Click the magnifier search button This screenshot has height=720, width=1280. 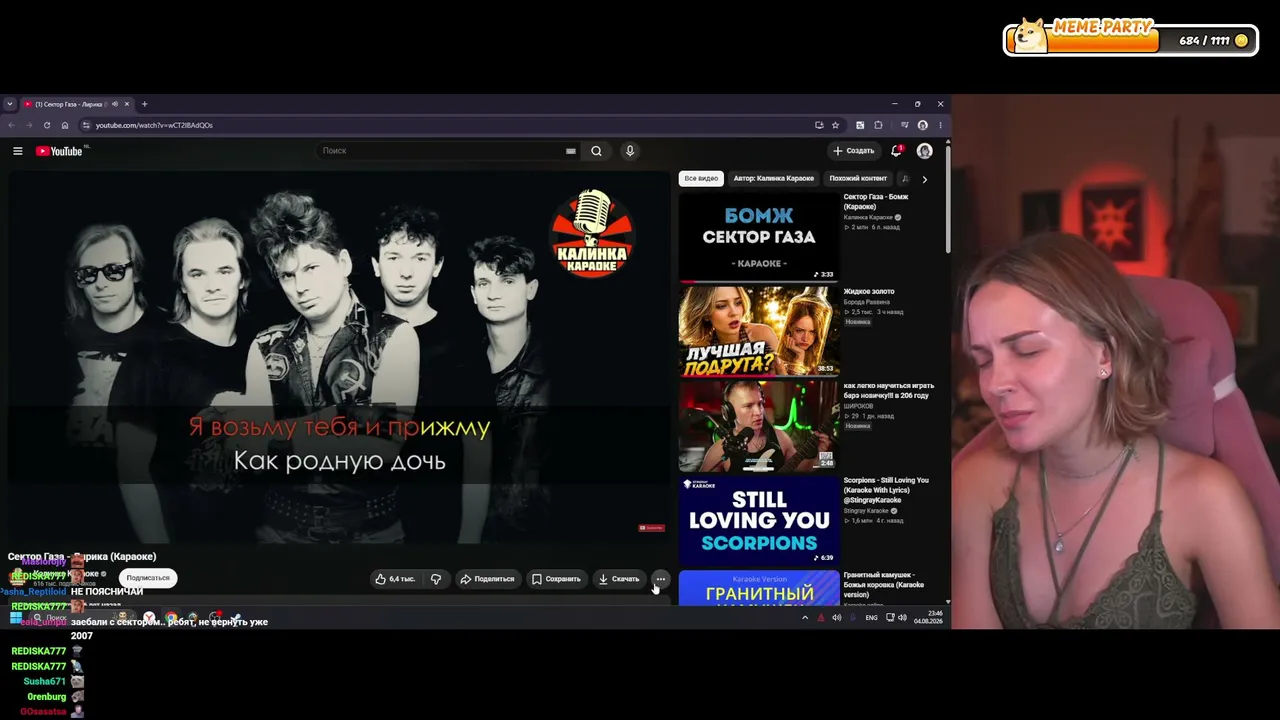click(x=596, y=151)
